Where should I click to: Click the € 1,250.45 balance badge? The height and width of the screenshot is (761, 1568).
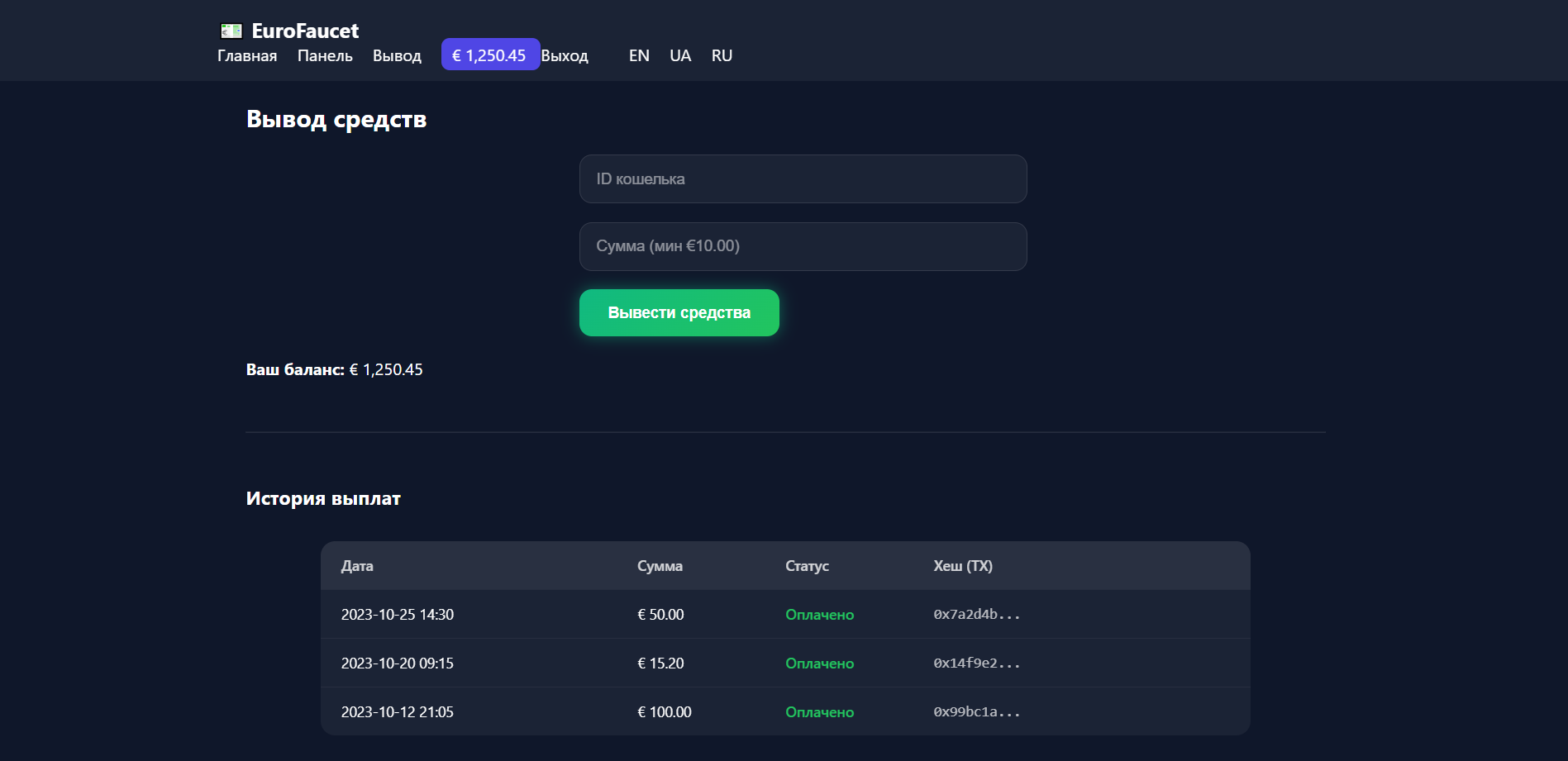(489, 55)
